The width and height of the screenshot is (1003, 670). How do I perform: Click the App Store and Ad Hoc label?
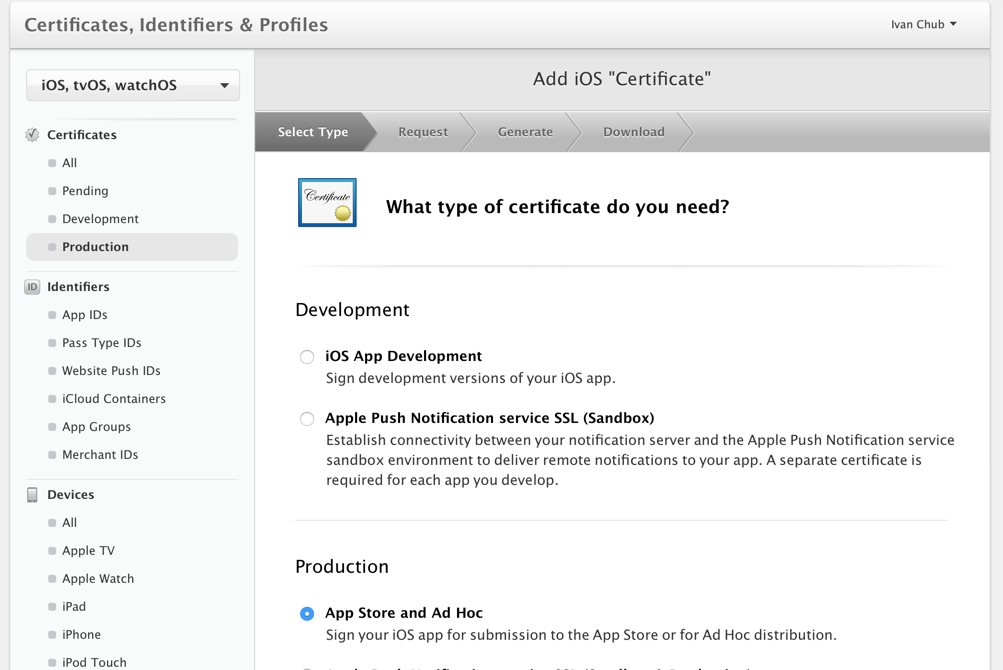(404, 613)
